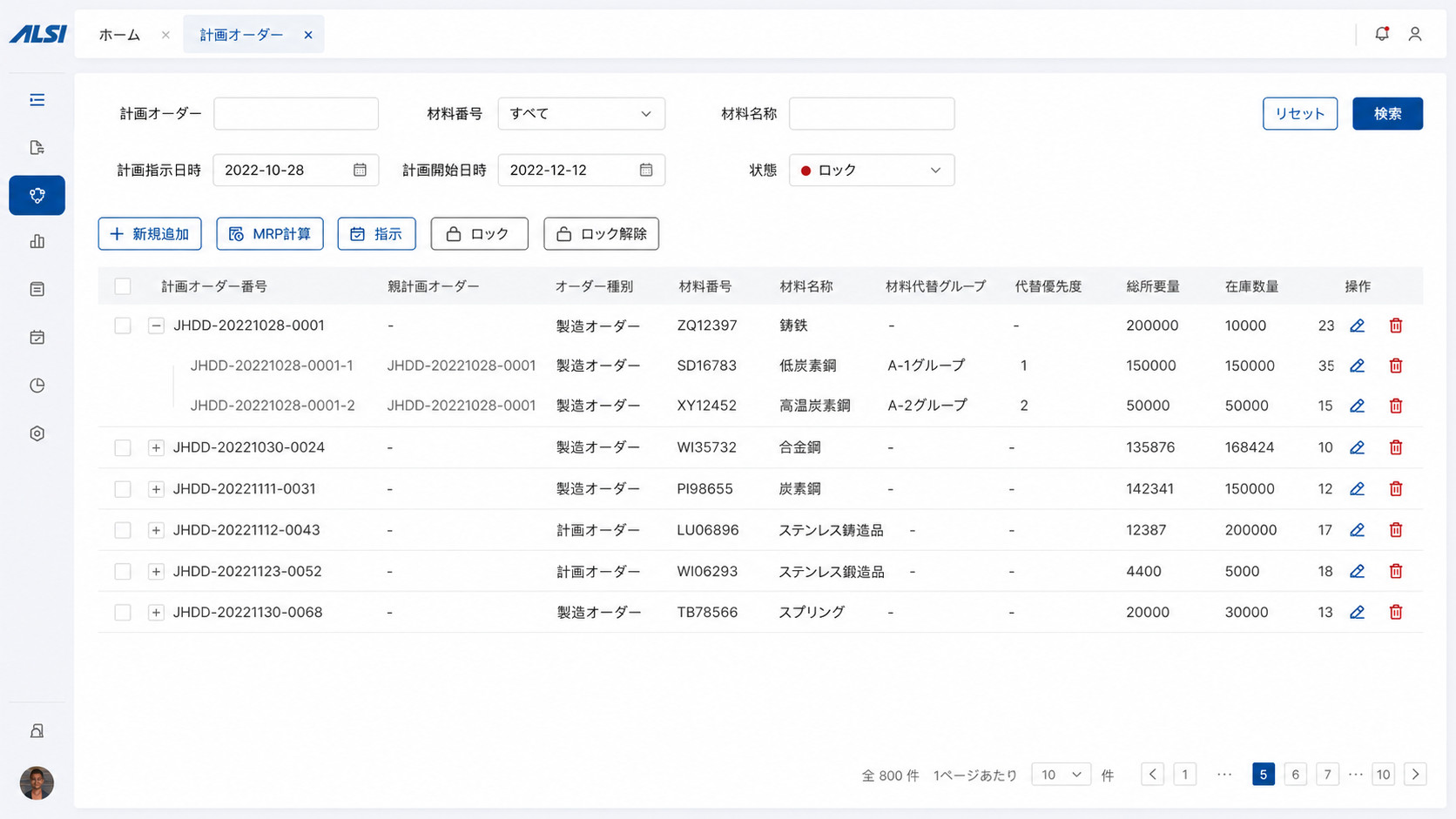Click the 指示 button
This screenshot has height=819, width=1456.
point(376,234)
